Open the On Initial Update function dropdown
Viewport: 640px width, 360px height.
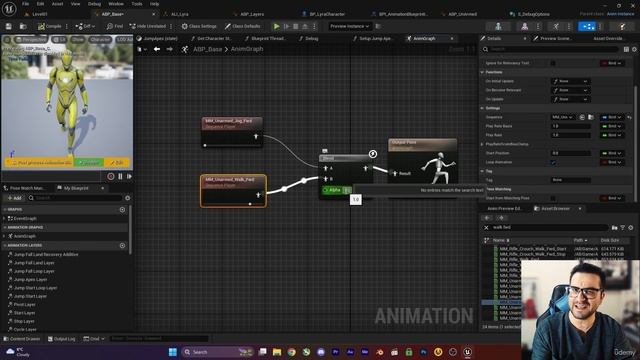570,81
